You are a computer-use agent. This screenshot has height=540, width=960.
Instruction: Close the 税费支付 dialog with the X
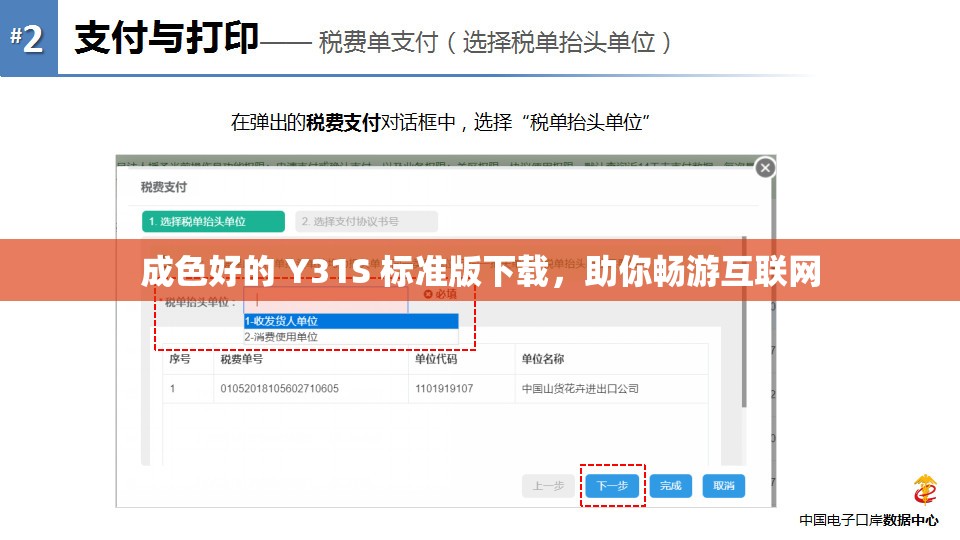point(765,168)
